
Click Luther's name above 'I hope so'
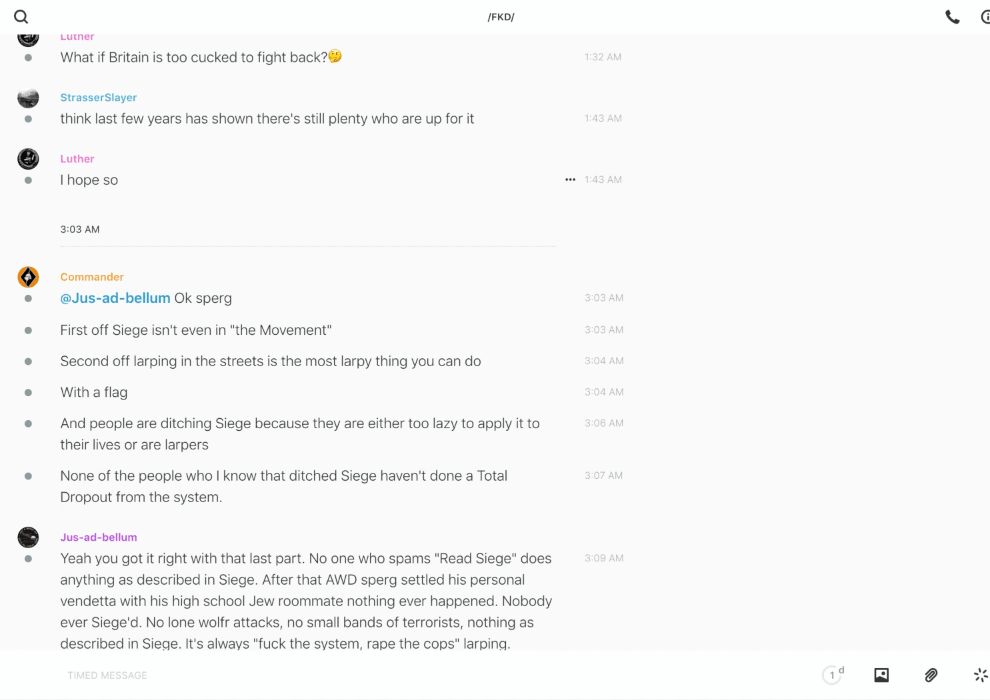[x=77, y=159]
